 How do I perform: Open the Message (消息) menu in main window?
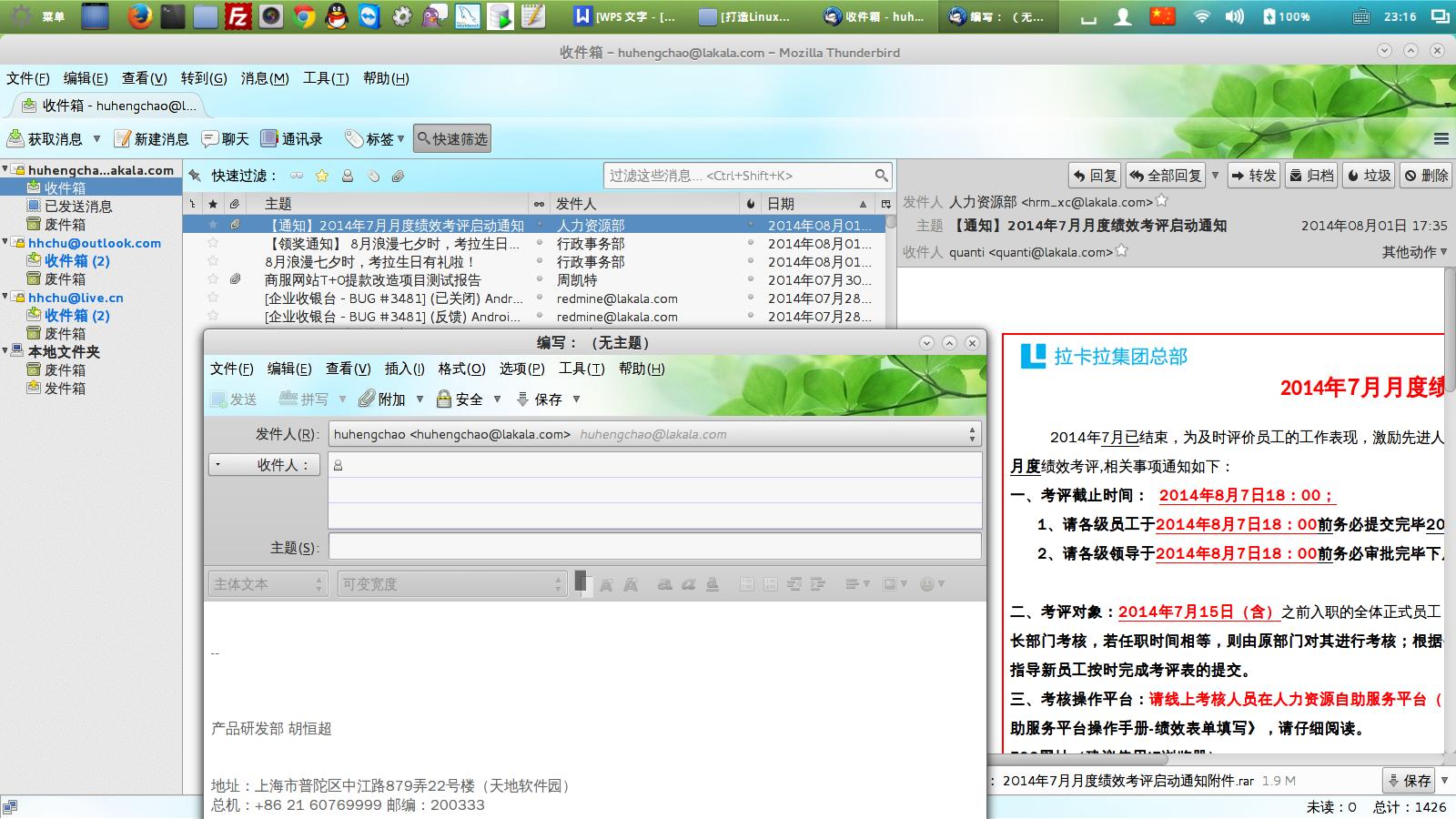click(264, 78)
